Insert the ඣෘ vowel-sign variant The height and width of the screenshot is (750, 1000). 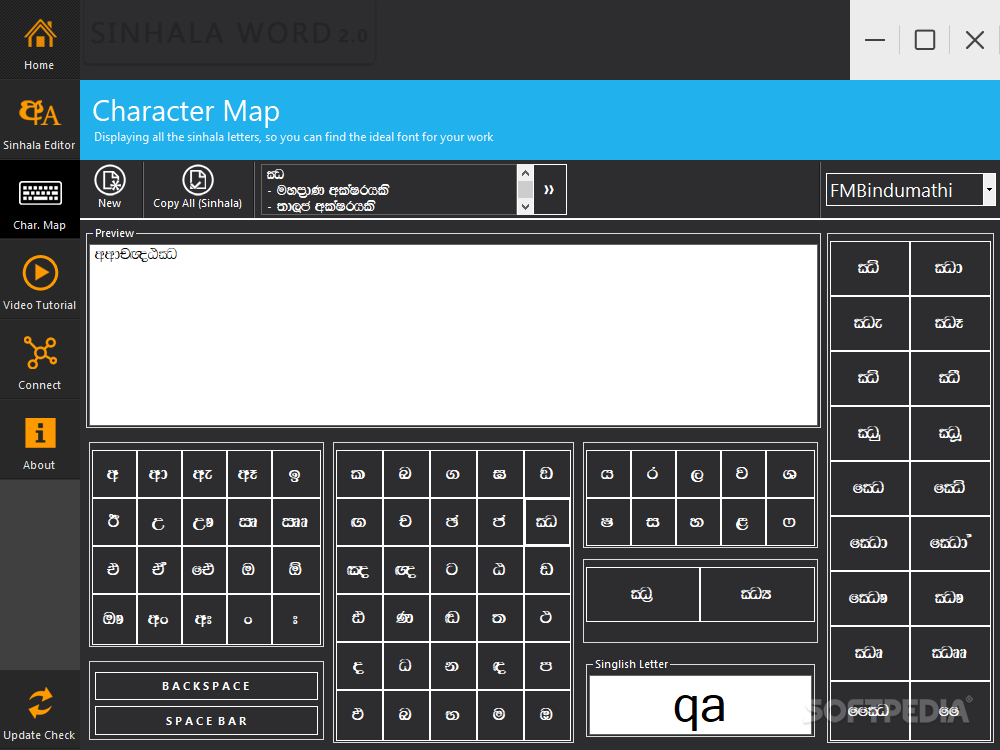[869, 652]
